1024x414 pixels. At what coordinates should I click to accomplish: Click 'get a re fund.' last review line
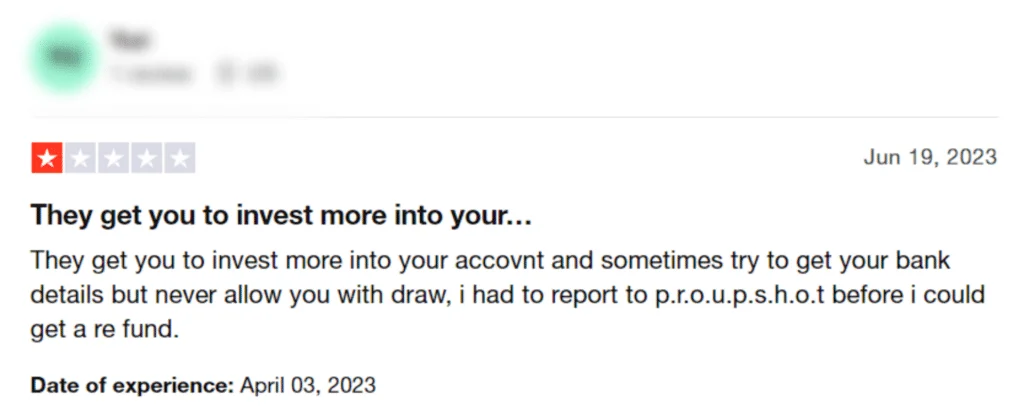click(x=104, y=330)
